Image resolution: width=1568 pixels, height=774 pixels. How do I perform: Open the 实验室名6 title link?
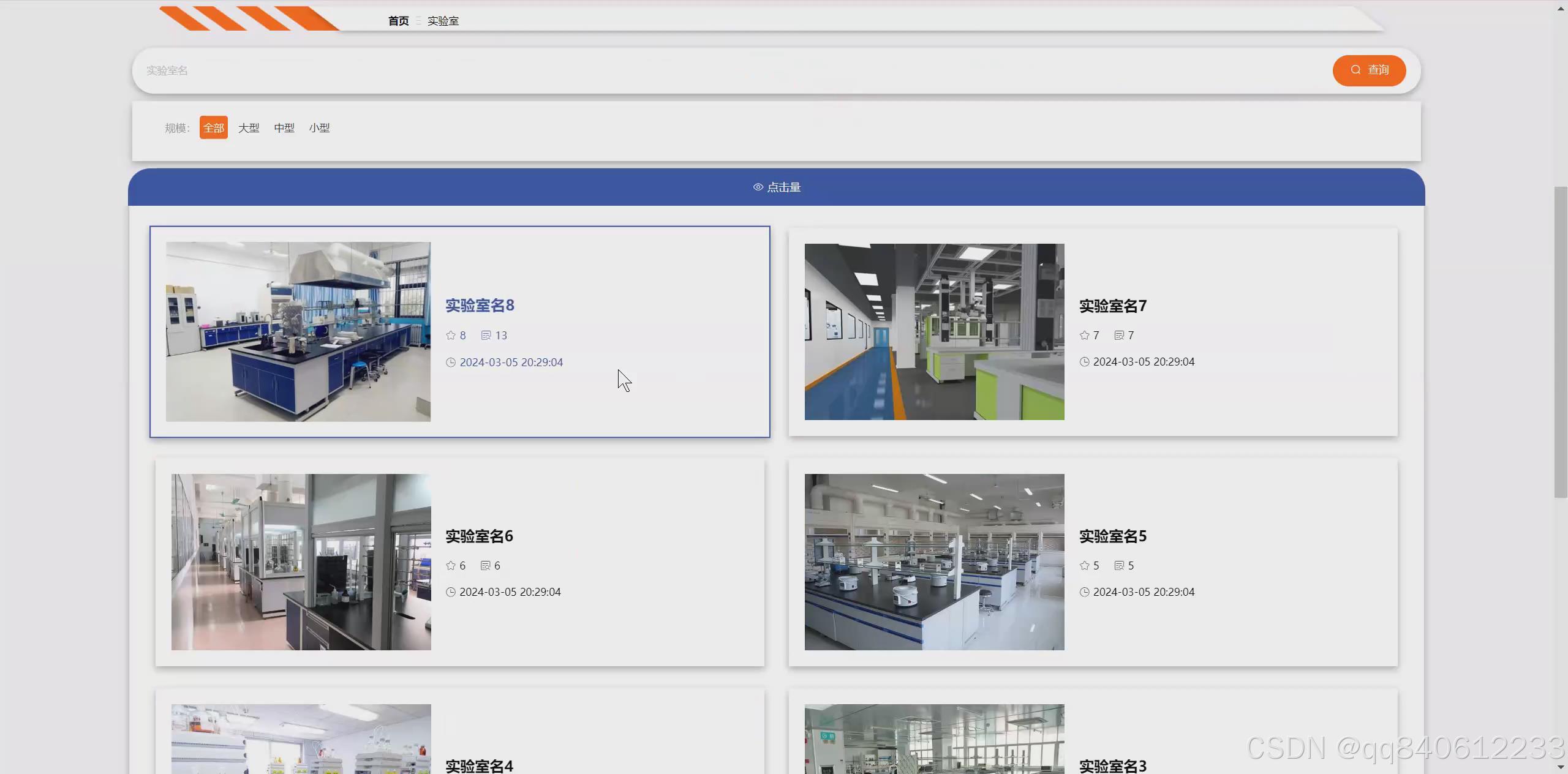(479, 536)
